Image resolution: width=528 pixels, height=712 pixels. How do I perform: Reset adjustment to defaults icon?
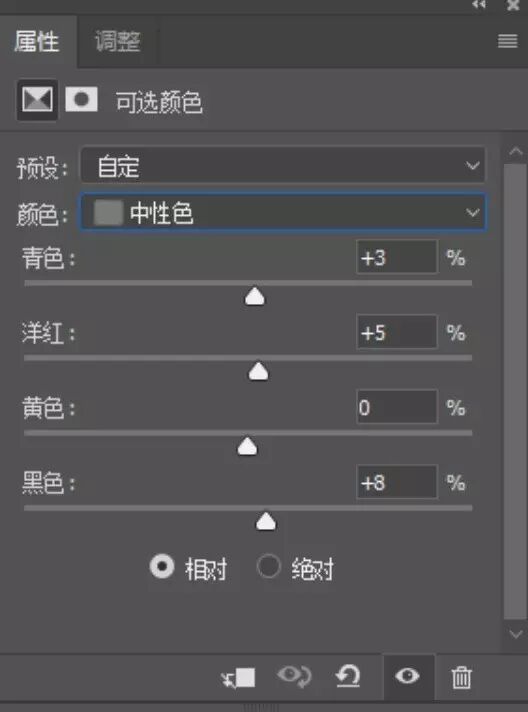point(348,676)
